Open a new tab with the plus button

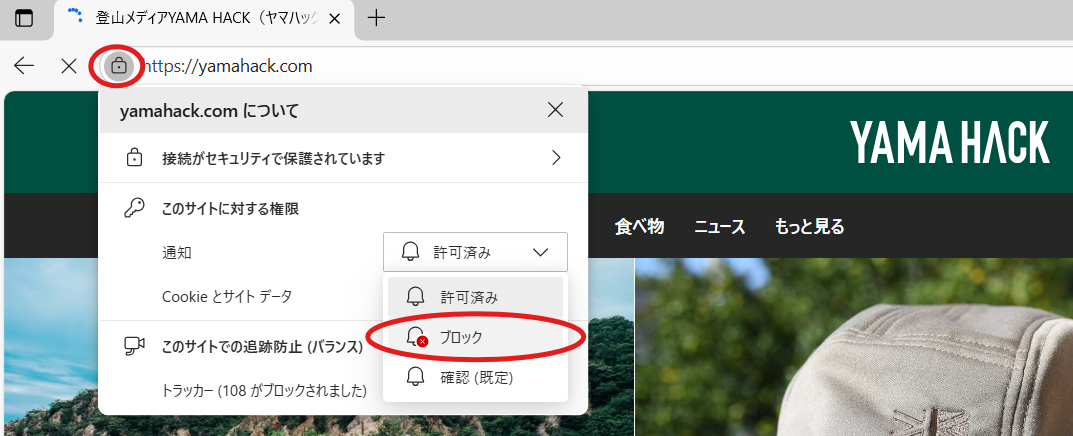click(376, 18)
